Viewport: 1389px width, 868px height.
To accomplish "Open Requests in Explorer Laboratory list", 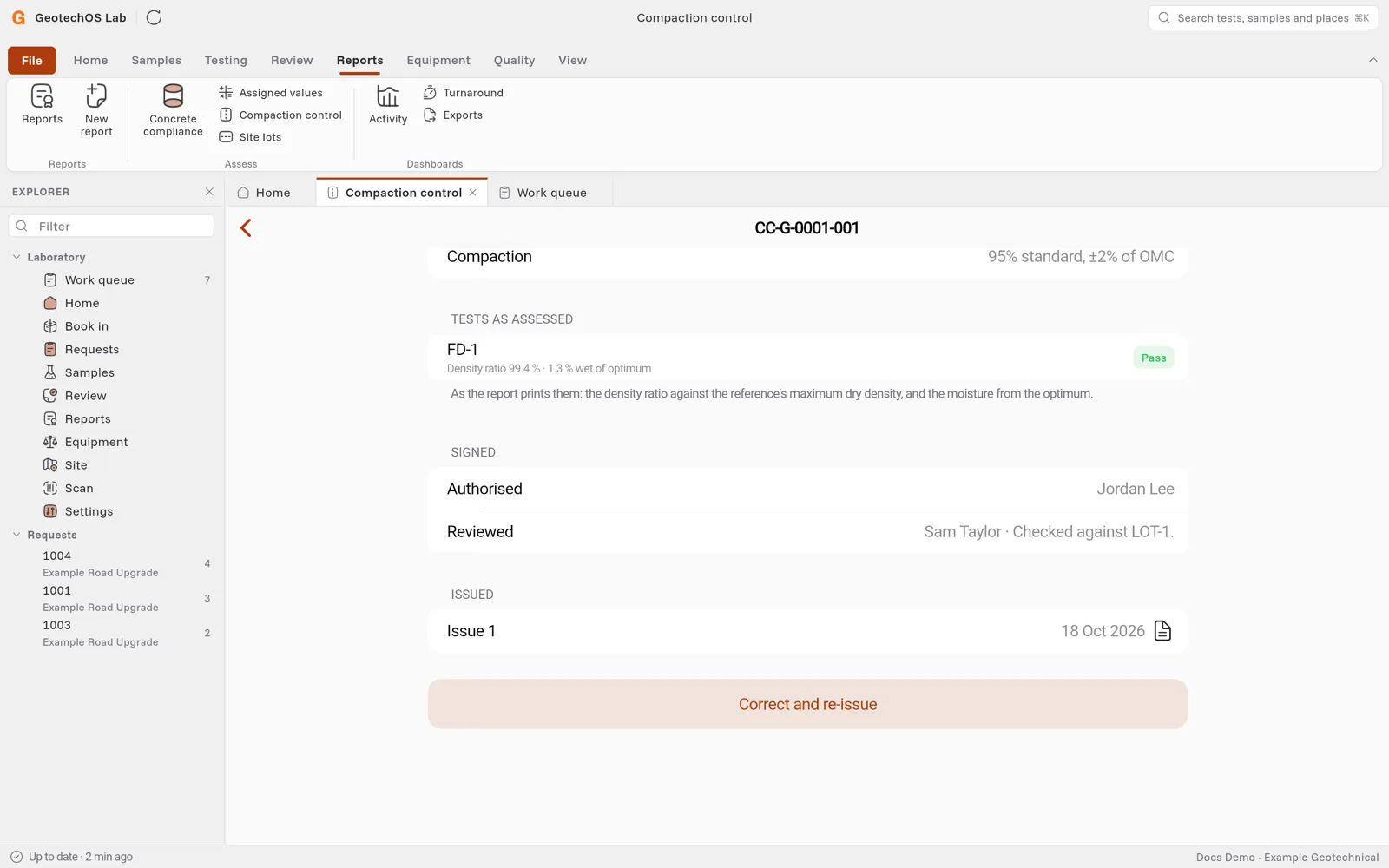I will (113, 350).
